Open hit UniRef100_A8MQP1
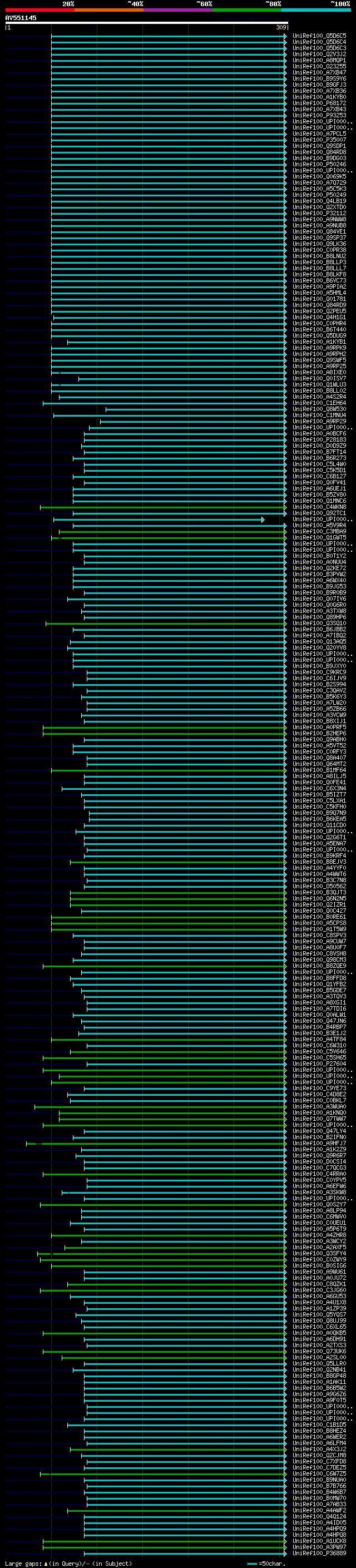Viewport: 356px width, 1568px height. pyautogui.click(x=319, y=60)
